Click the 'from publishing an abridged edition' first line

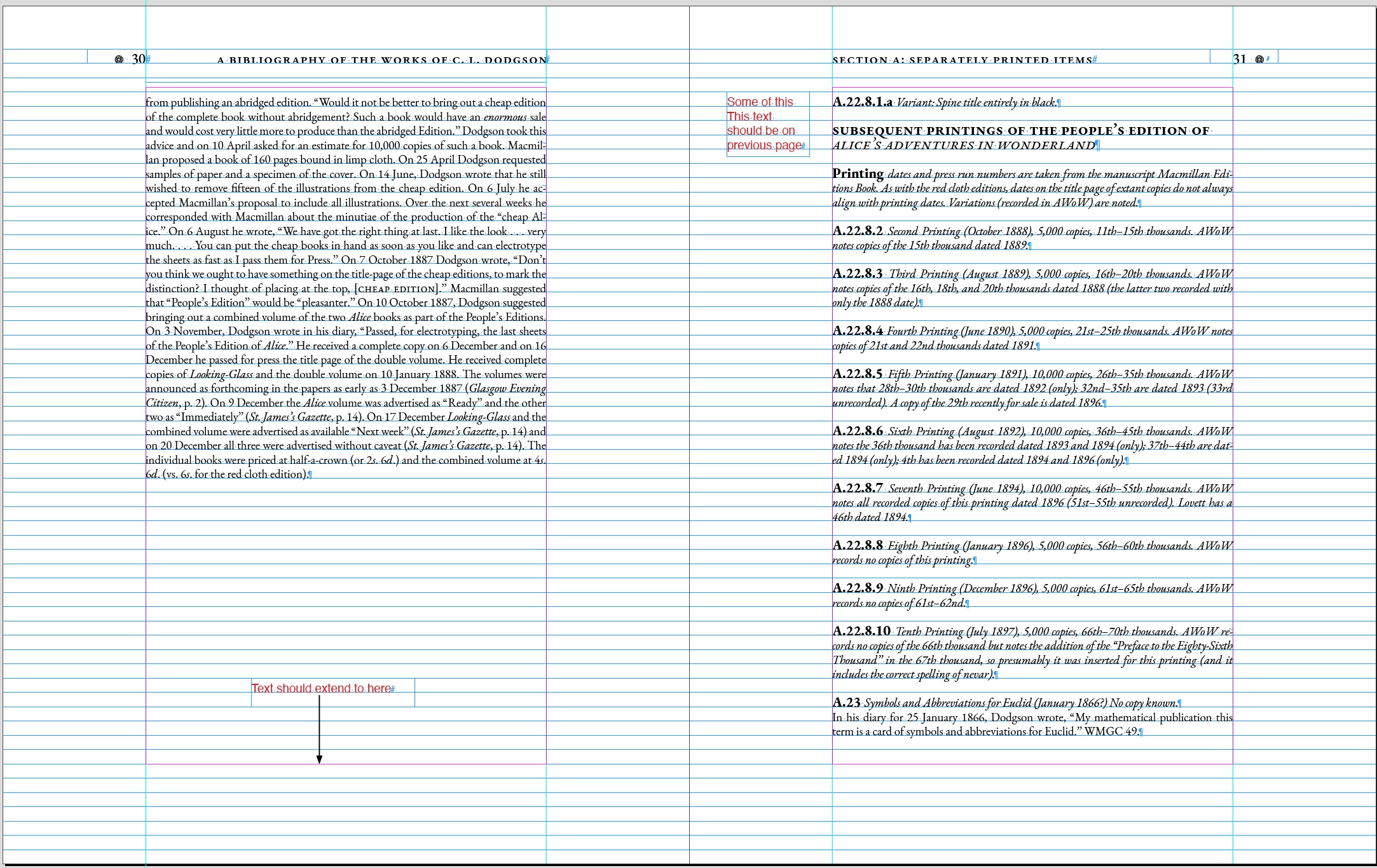pyautogui.click(x=229, y=102)
